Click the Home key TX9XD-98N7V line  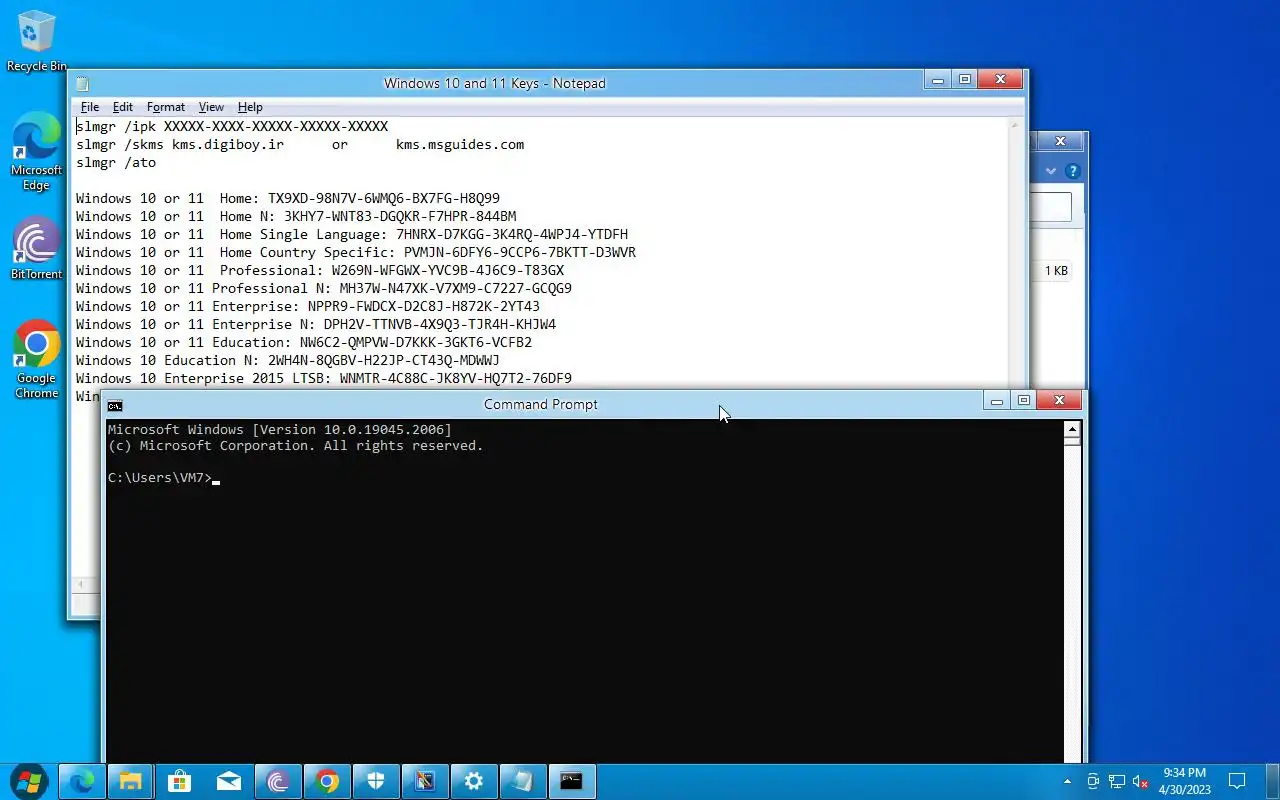point(288,199)
